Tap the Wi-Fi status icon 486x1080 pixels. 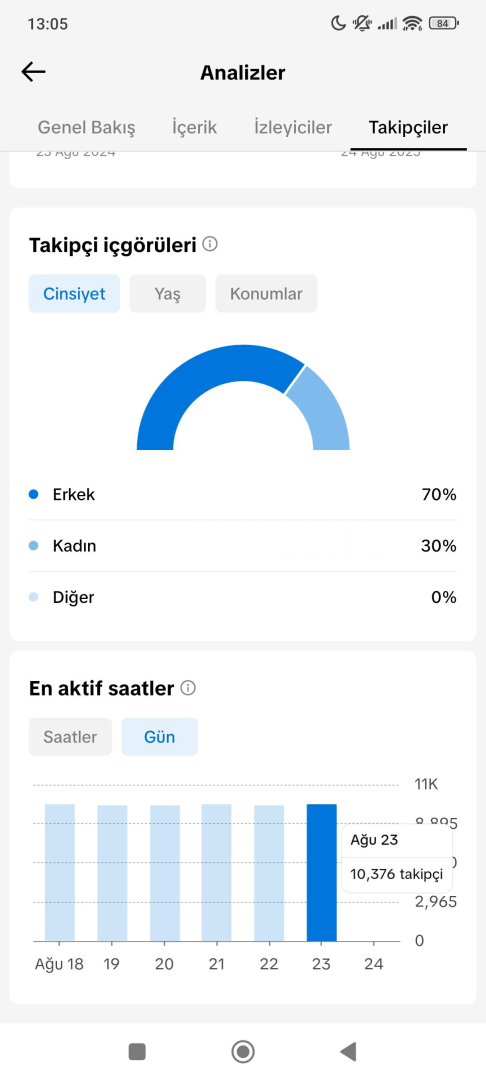pyautogui.click(x=412, y=23)
